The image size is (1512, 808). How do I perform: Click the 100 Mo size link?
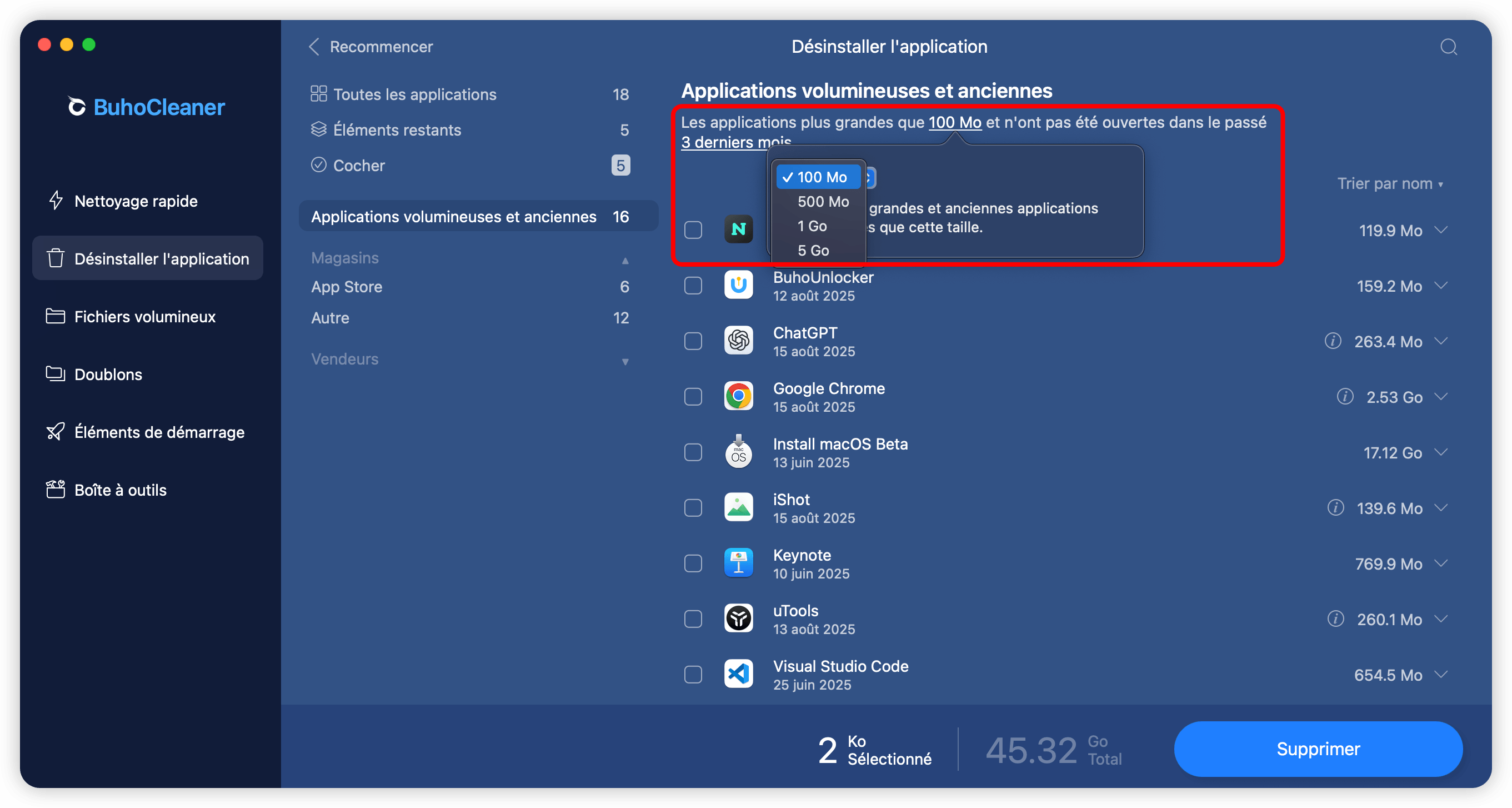pos(954,122)
